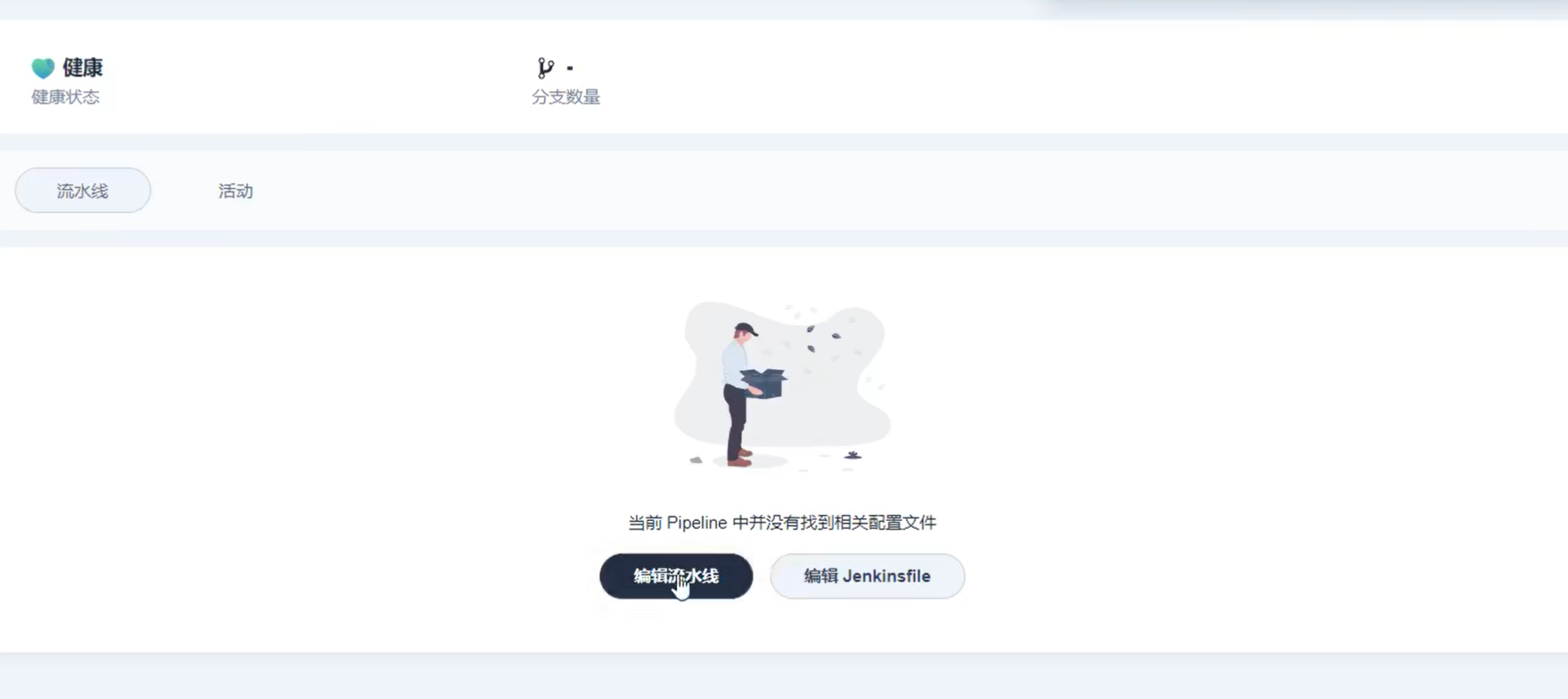Click the open box in the illustration
1568x699 pixels.
tap(764, 383)
